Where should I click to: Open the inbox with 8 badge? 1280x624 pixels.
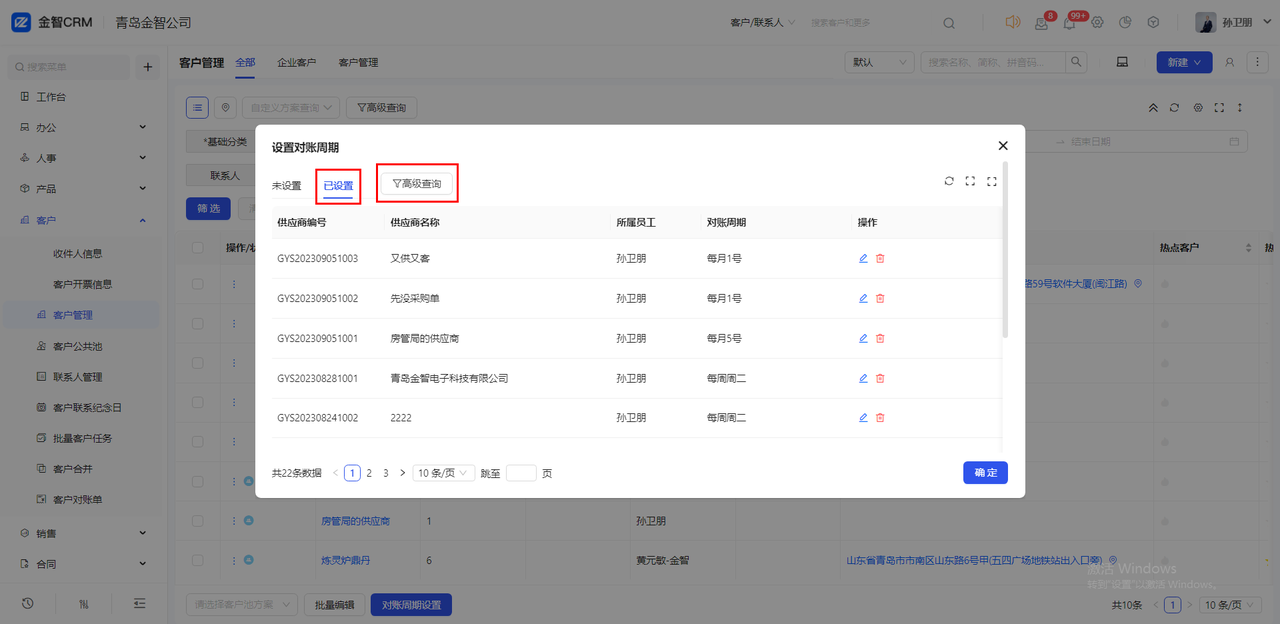(1041, 23)
